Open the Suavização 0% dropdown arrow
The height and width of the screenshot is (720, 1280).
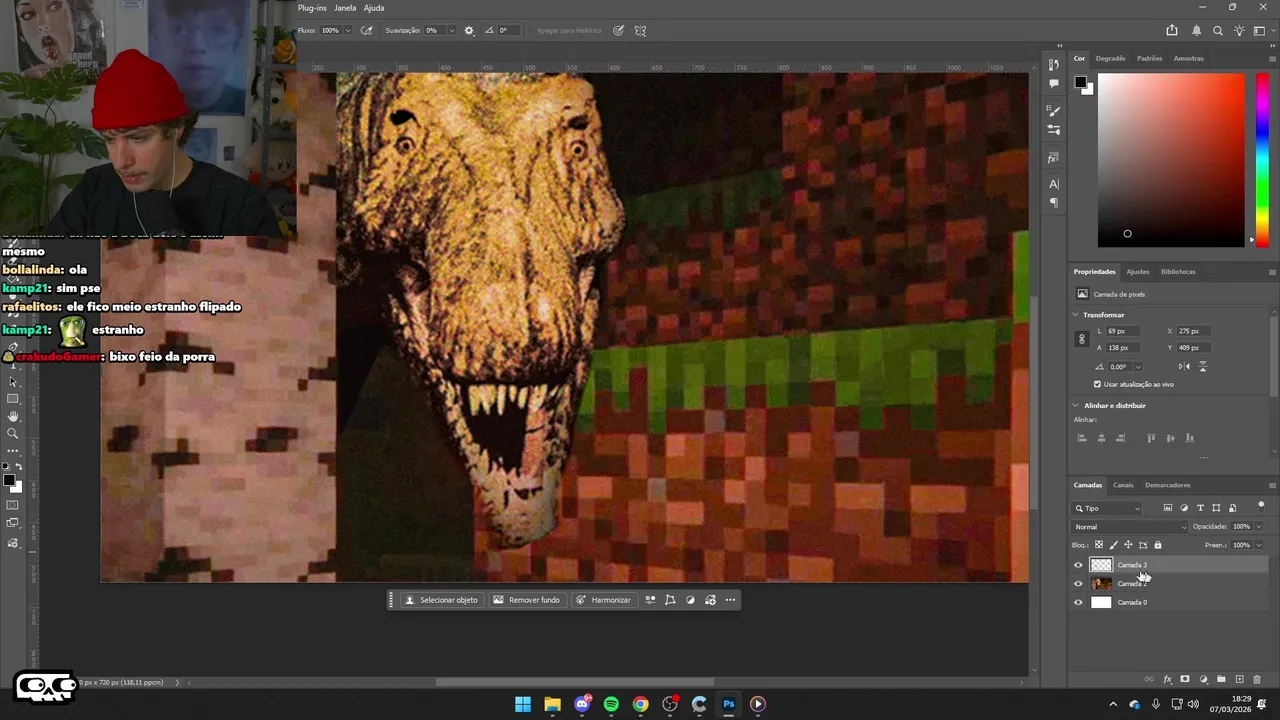(x=452, y=30)
